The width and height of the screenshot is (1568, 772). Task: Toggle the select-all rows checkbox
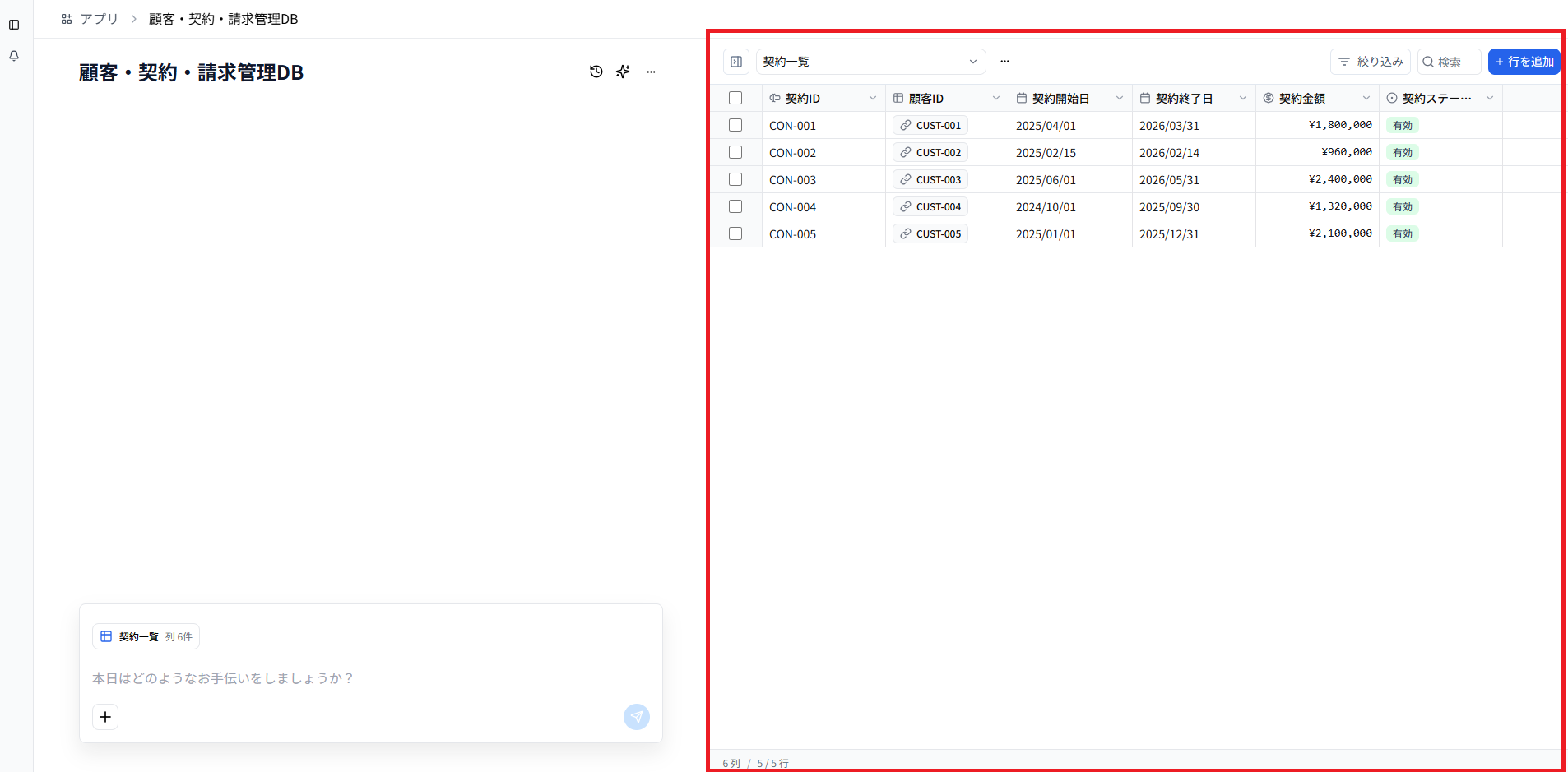tap(735, 98)
